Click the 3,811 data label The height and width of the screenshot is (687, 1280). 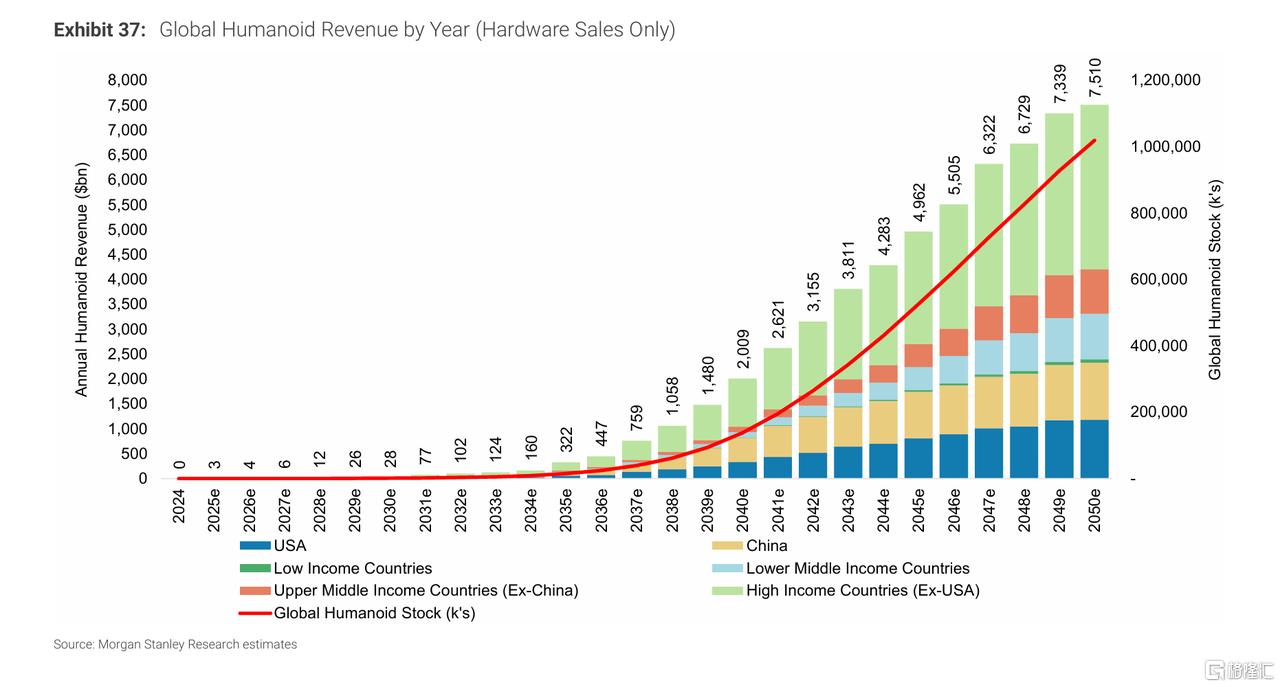click(x=848, y=260)
